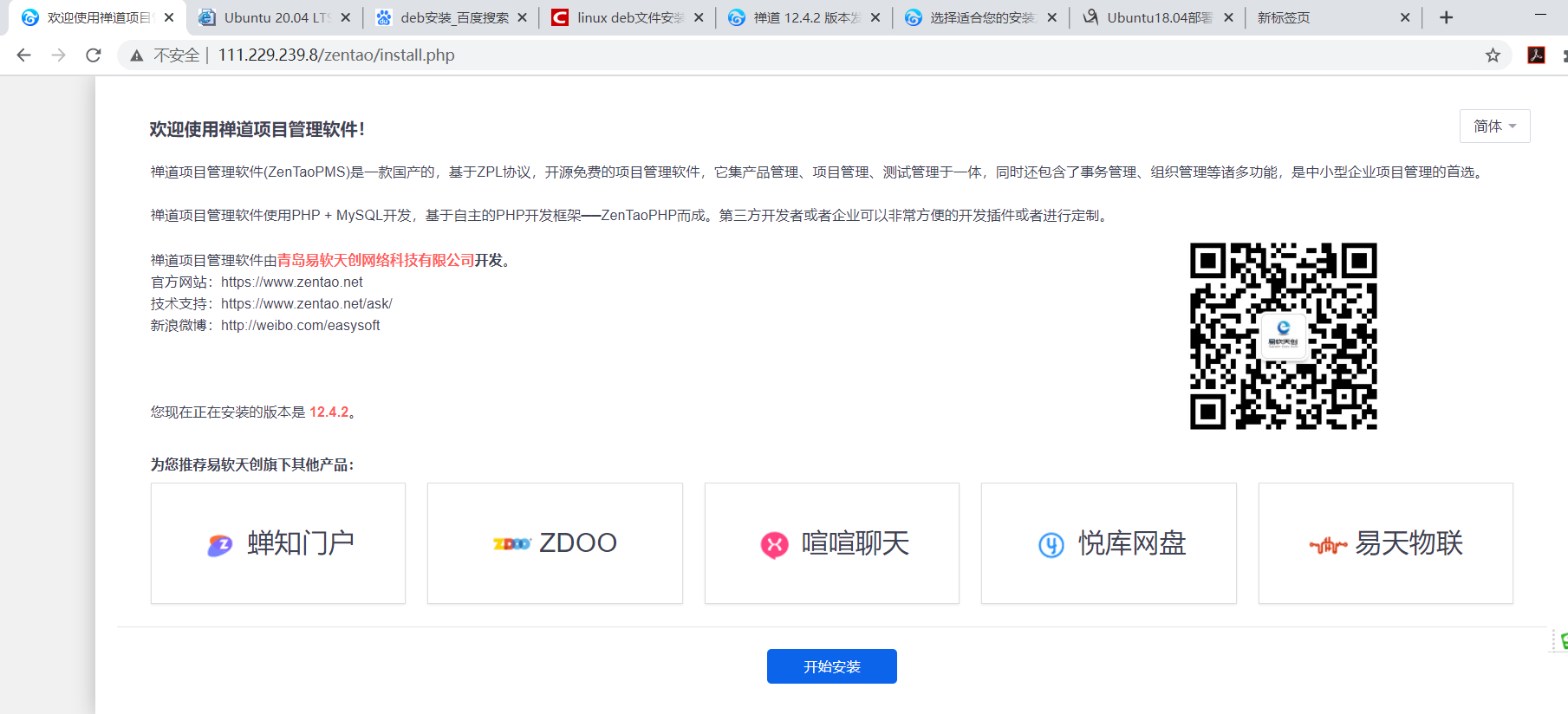Open the ZDOO product card
Screen dimensions: 1568x714
(555, 543)
